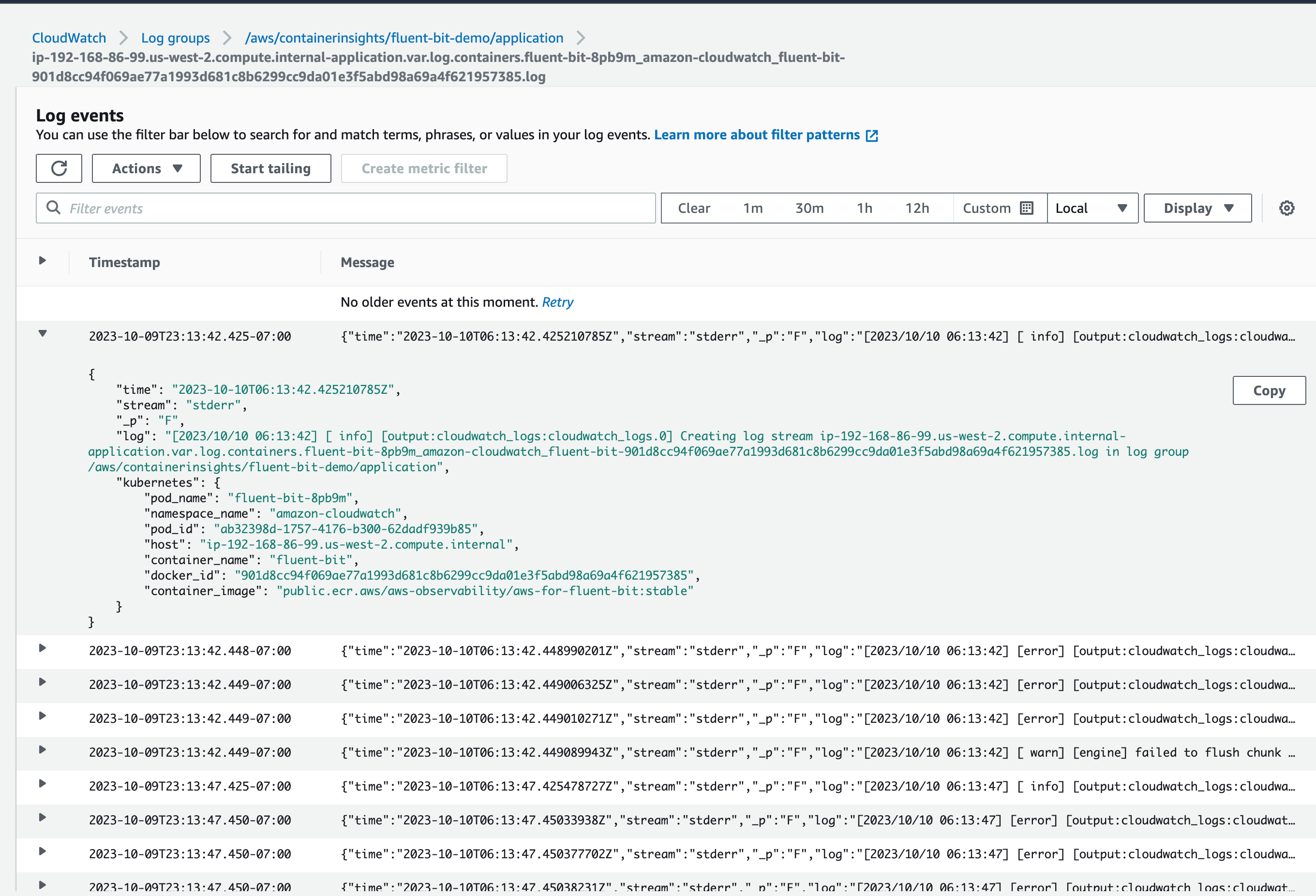The image size is (1316, 896).
Task: Click the search magnifier icon in filter bar
Action: 53,208
